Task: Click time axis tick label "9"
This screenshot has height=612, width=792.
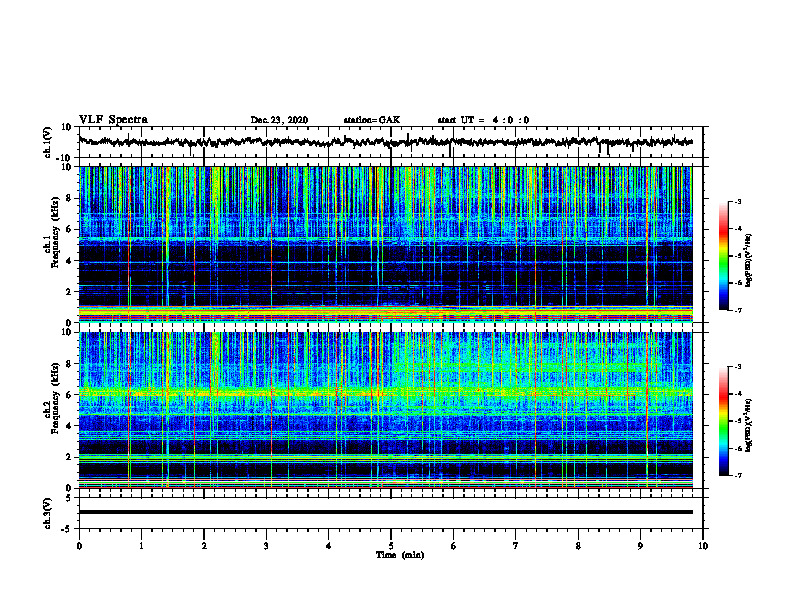Action: [640, 546]
